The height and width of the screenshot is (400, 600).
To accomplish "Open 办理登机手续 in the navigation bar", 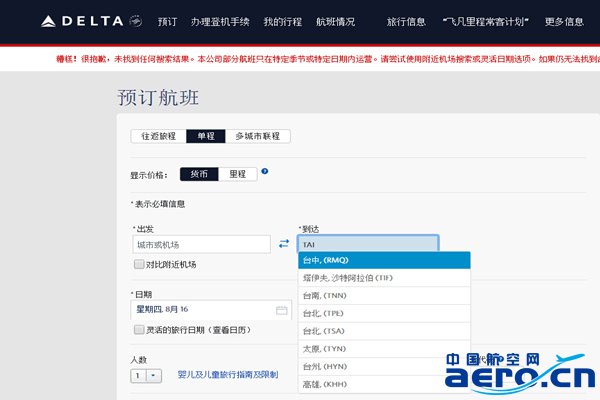I will pos(220,22).
